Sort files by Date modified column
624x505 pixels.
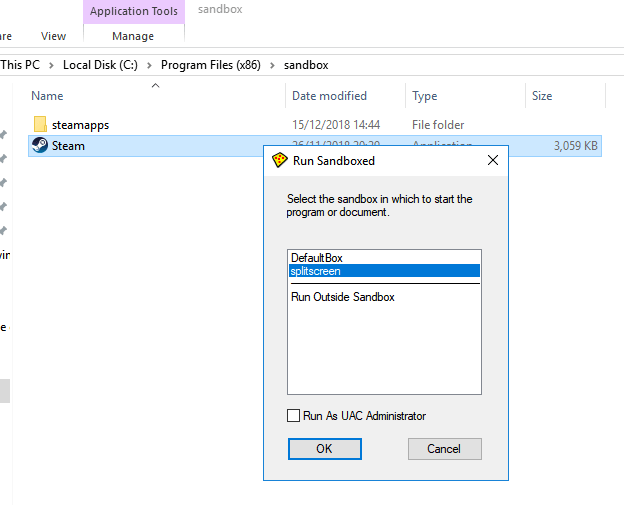[329, 96]
